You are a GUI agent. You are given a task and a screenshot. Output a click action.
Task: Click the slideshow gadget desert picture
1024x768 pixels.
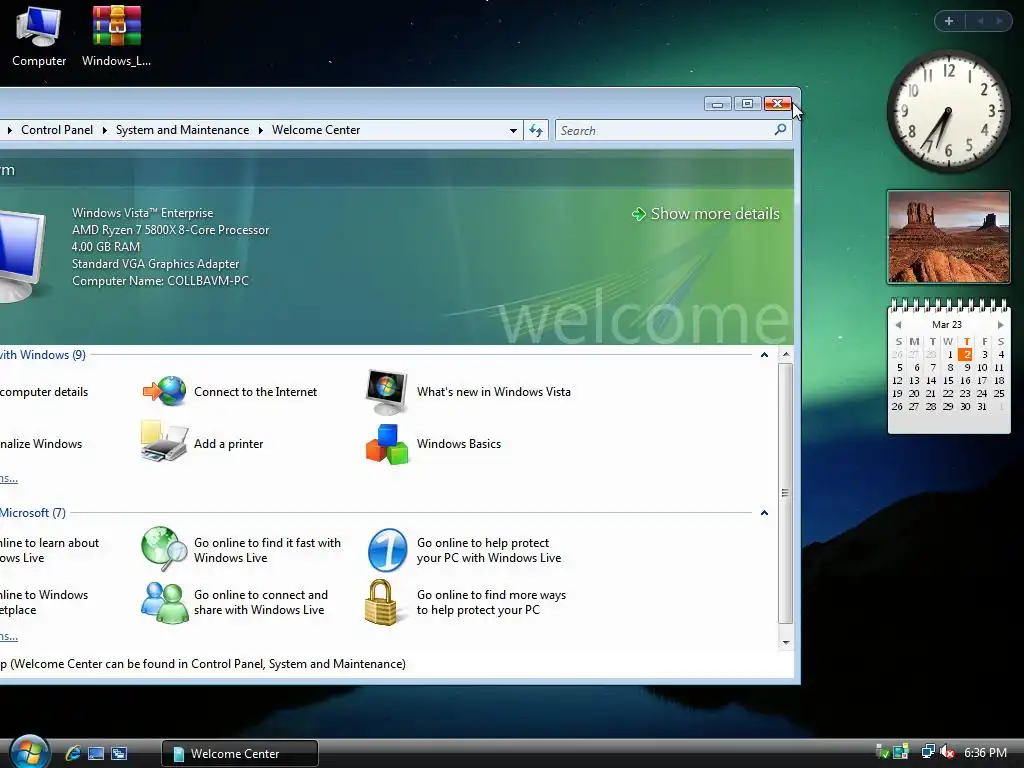948,237
